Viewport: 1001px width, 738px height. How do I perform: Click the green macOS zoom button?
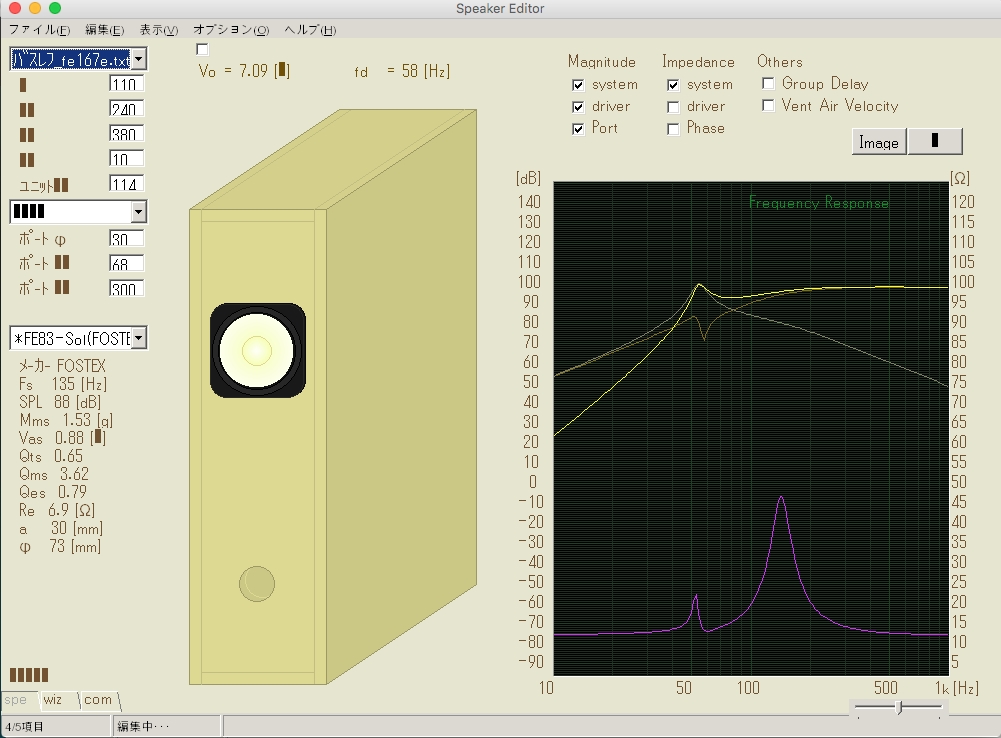coord(55,8)
